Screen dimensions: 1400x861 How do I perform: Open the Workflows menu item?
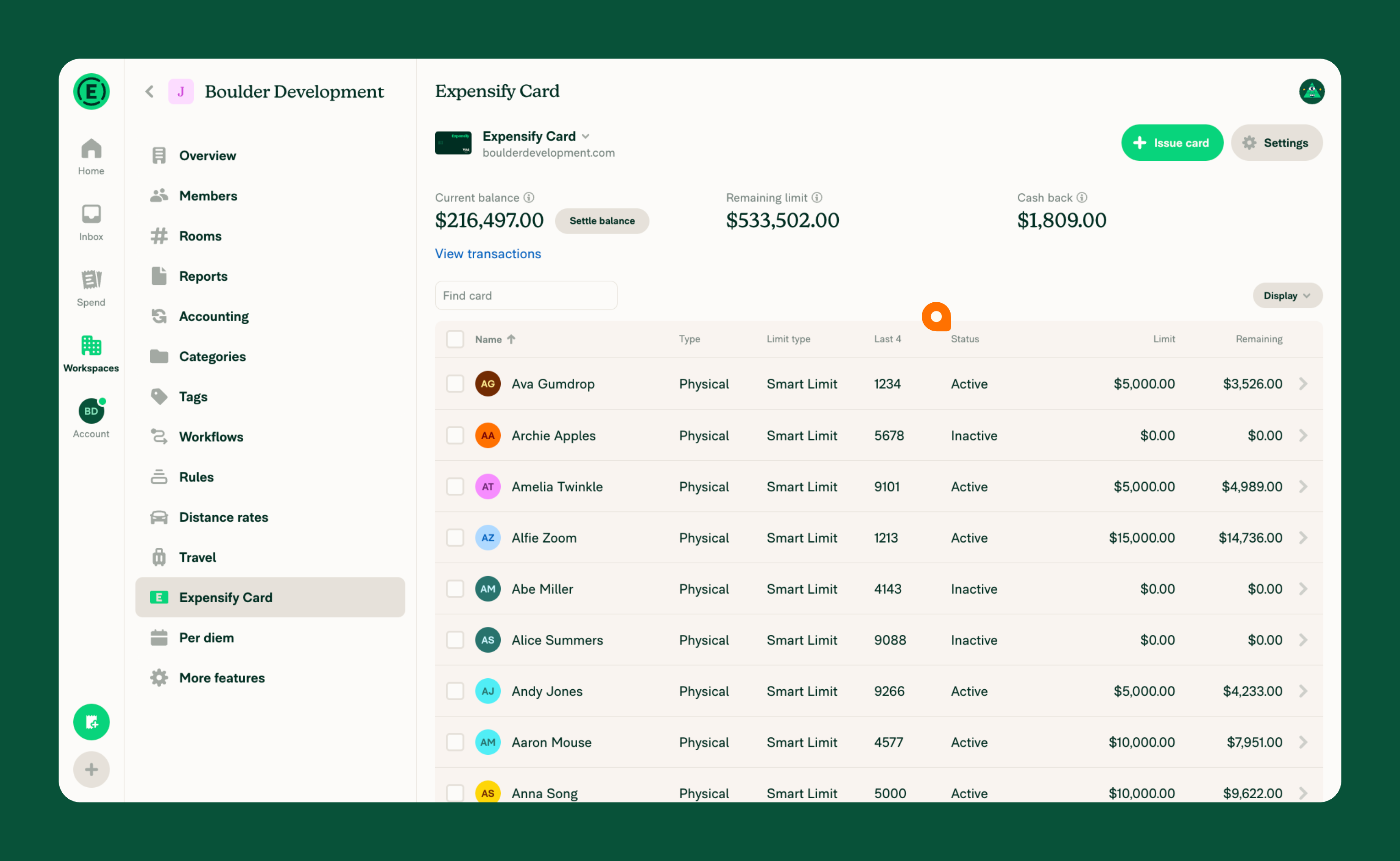(x=270, y=437)
